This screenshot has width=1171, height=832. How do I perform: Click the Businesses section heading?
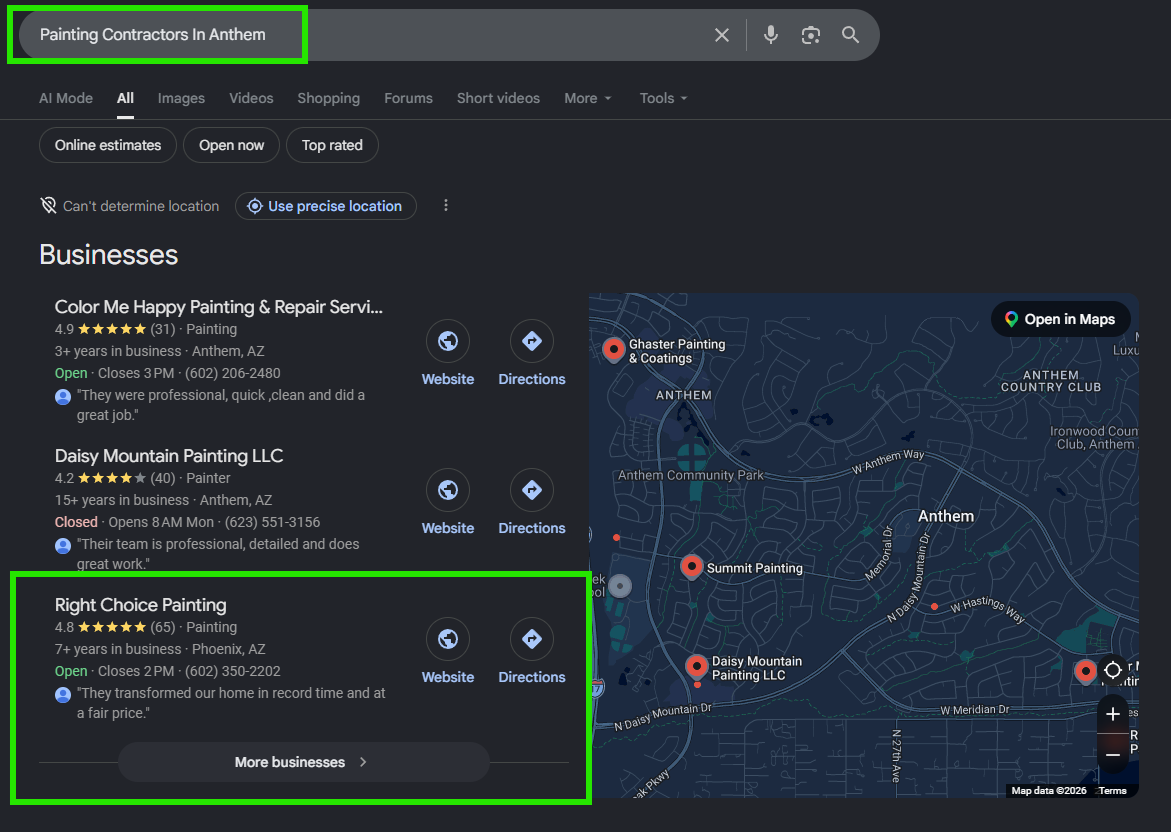[x=108, y=255]
